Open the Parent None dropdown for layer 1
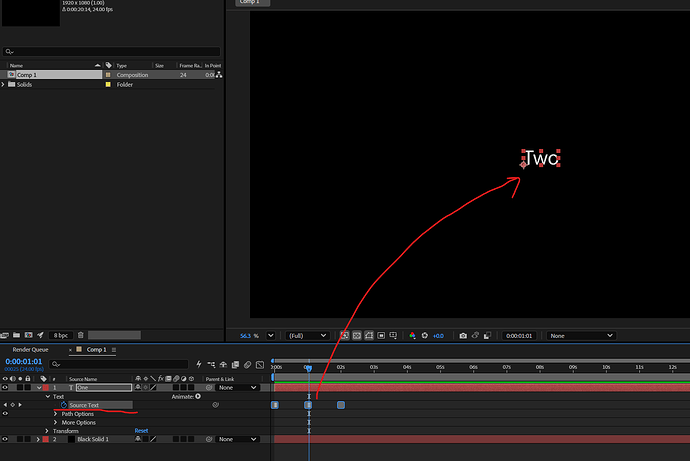The image size is (690, 461). point(237,388)
